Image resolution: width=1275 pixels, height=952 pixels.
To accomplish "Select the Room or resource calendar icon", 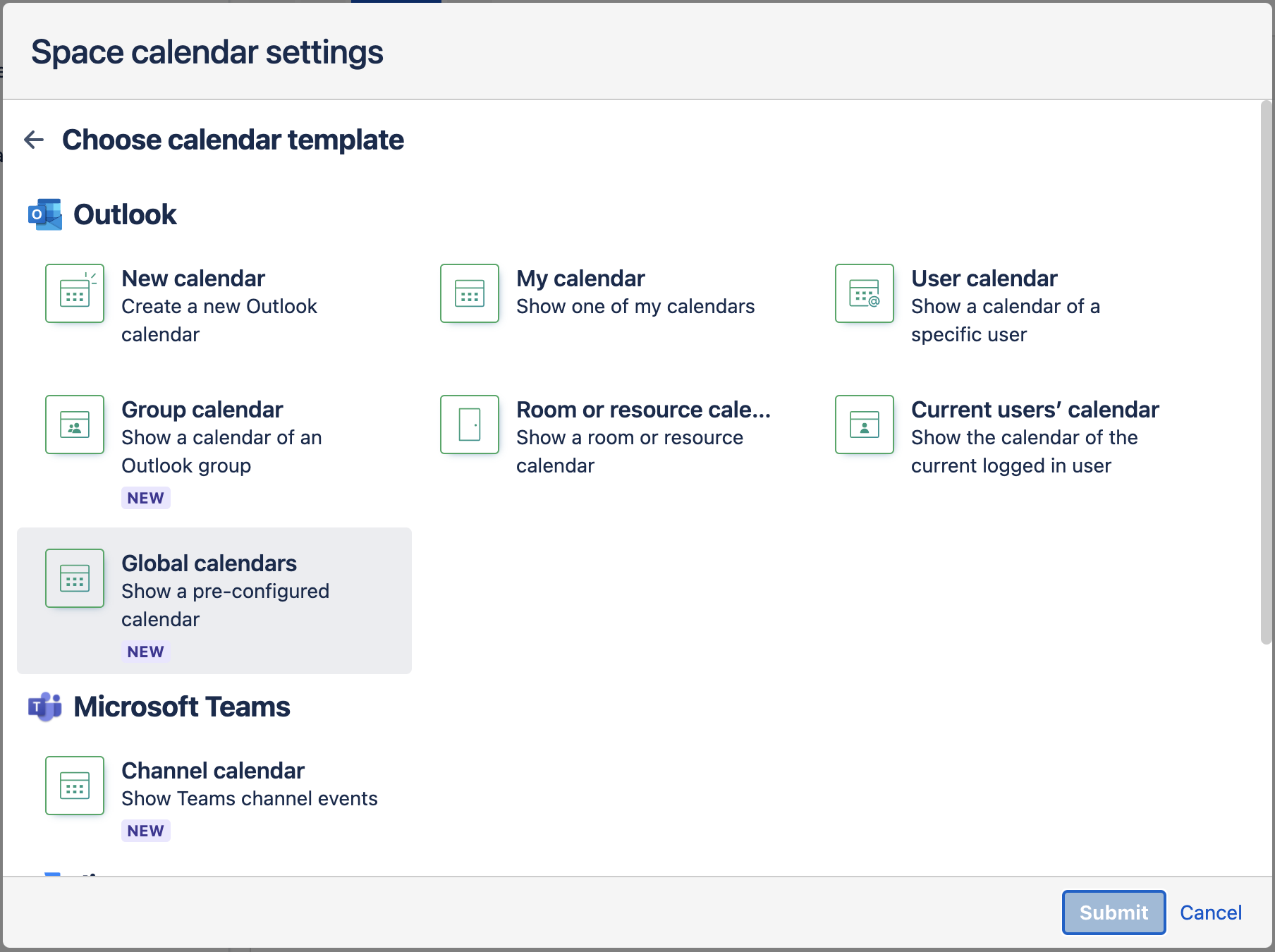I will 470,425.
